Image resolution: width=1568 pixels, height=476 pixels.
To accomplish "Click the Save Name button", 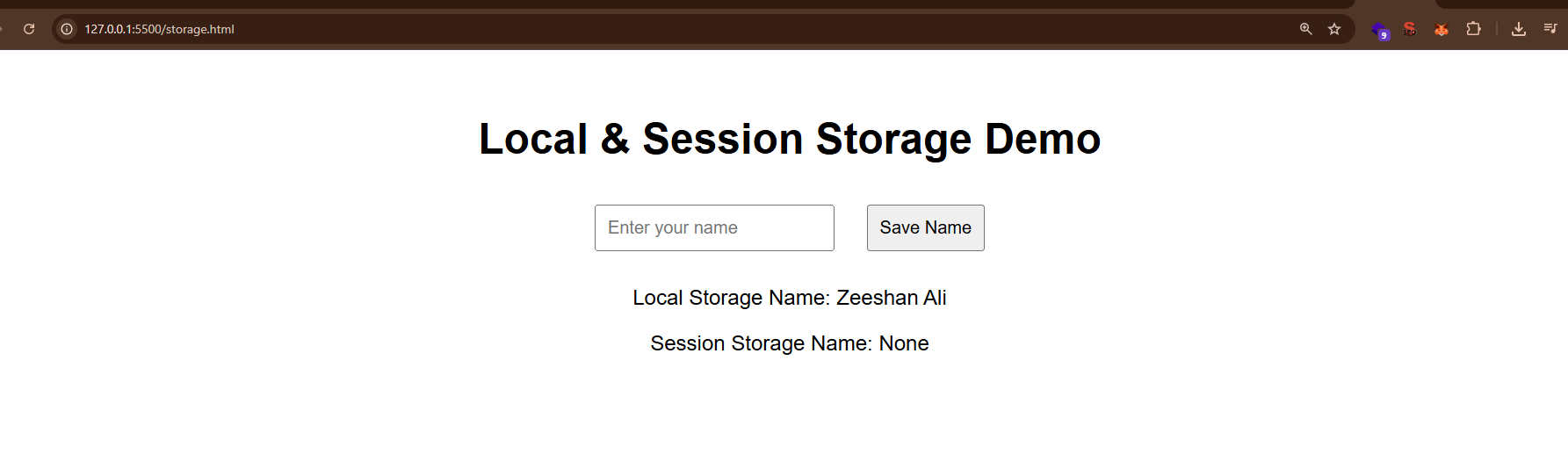I will (x=925, y=227).
